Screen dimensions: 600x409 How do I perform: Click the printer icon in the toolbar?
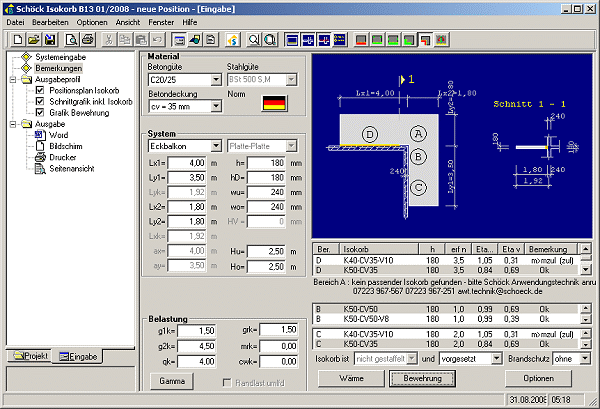[x=90, y=39]
